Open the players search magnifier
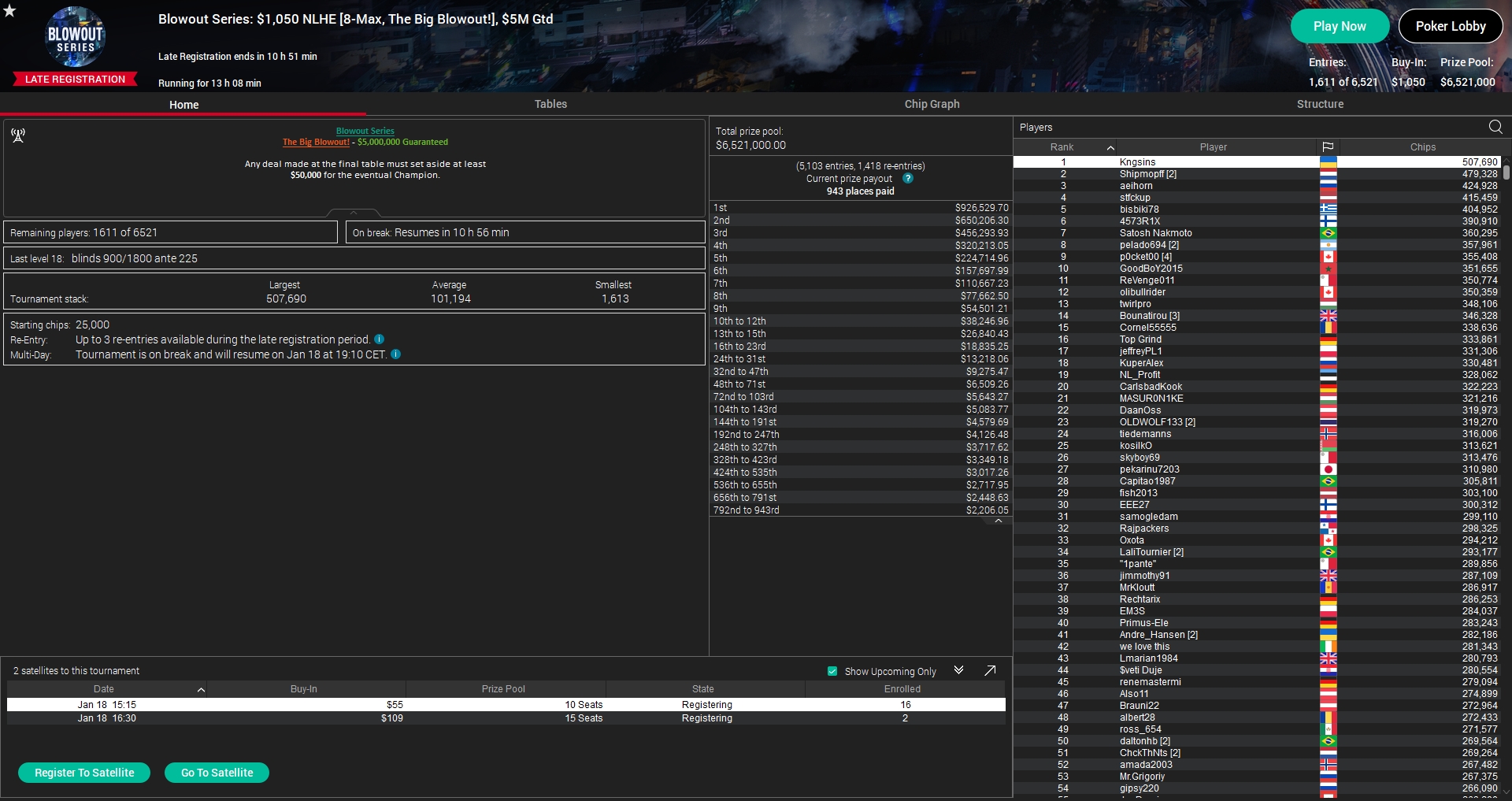Viewport: 1512px width, 801px height. (1495, 127)
